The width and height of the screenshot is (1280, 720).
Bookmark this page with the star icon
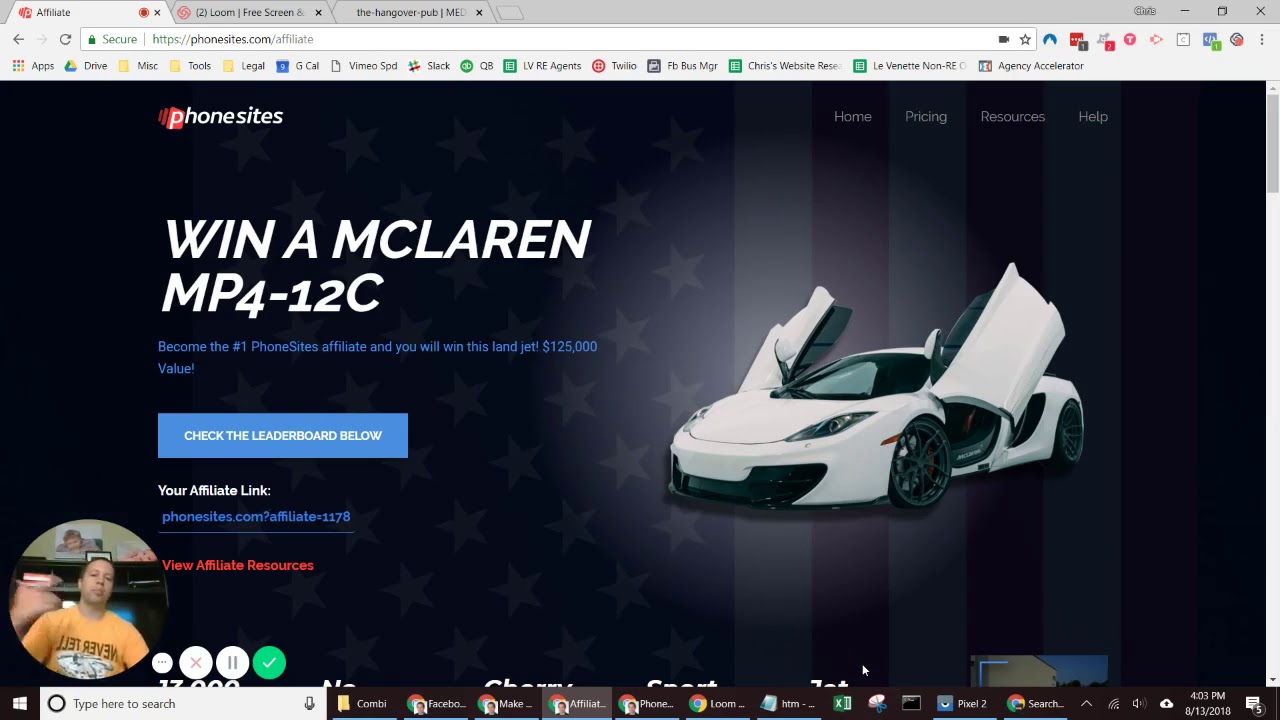1025,39
